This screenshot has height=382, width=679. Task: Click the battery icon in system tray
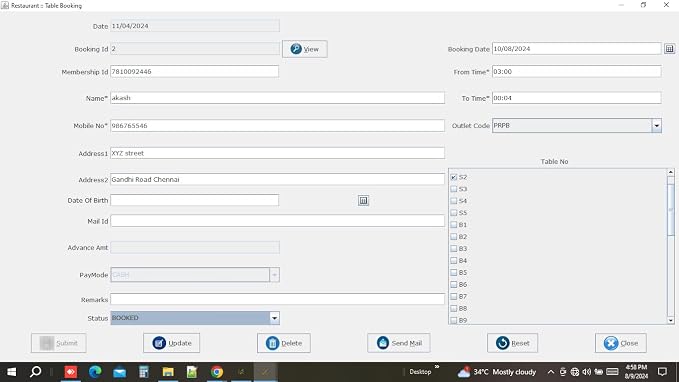click(599, 372)
